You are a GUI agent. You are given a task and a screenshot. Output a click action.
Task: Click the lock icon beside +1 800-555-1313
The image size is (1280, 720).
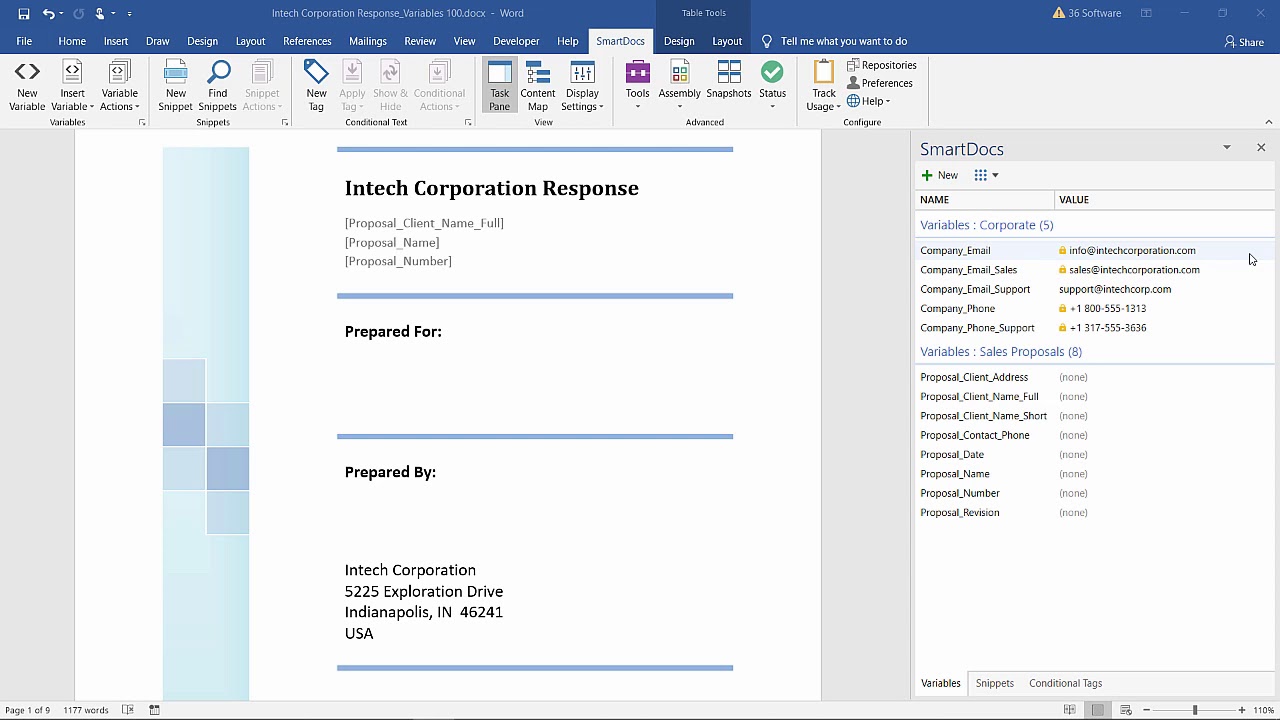click(1062, 308)
